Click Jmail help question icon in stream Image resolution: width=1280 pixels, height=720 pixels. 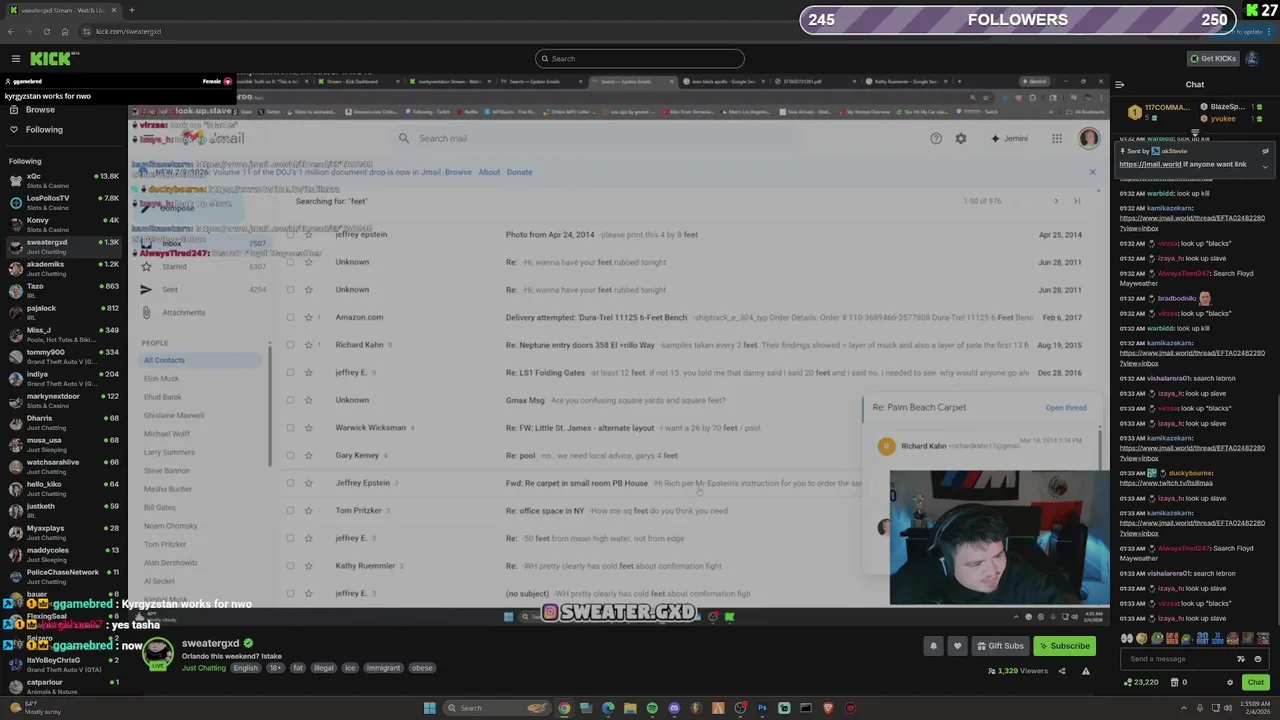click(936, 139)
